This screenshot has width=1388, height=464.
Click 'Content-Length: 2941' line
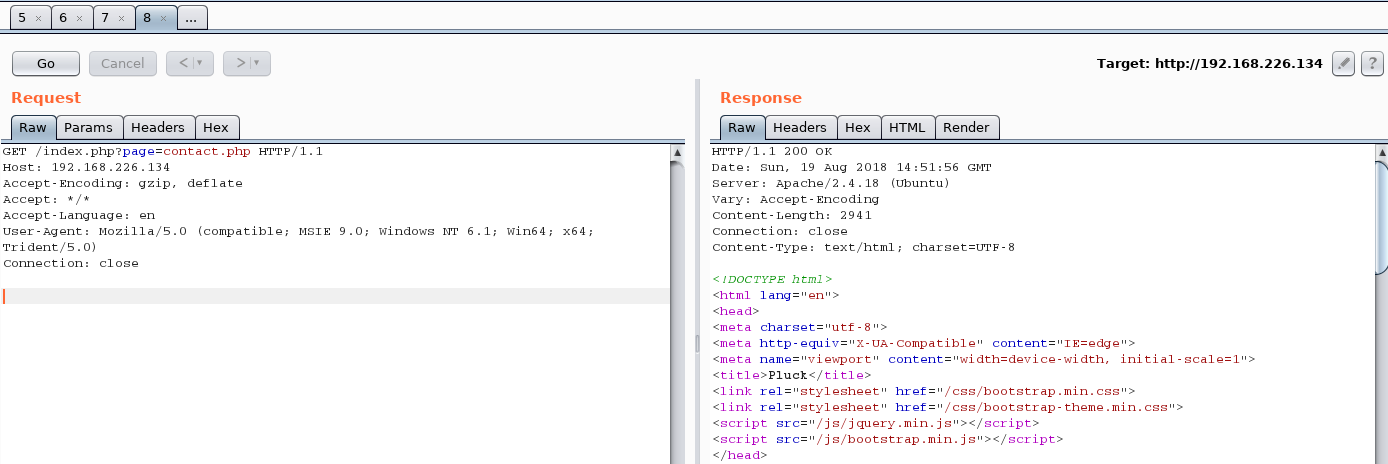[x=792, y=215]
